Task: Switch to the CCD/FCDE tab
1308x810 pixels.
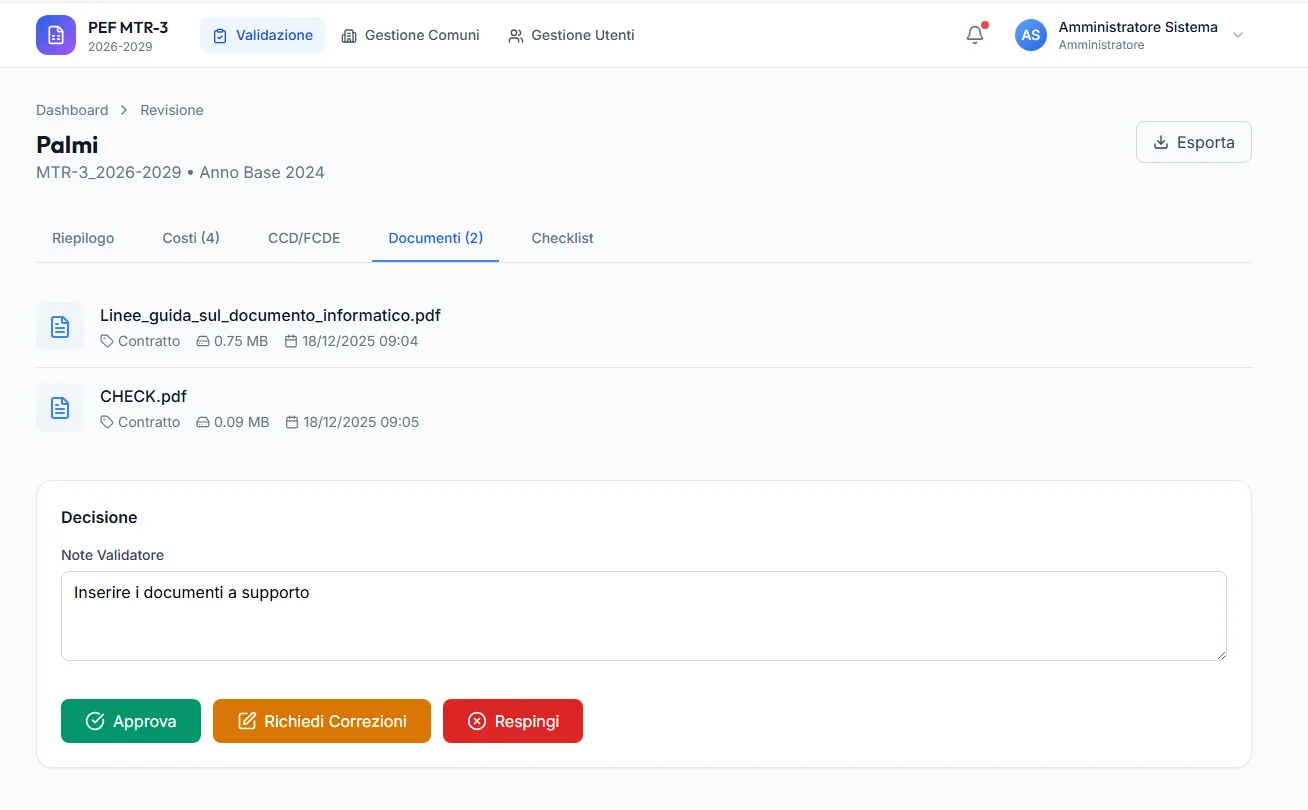Action: coord(304,238)
